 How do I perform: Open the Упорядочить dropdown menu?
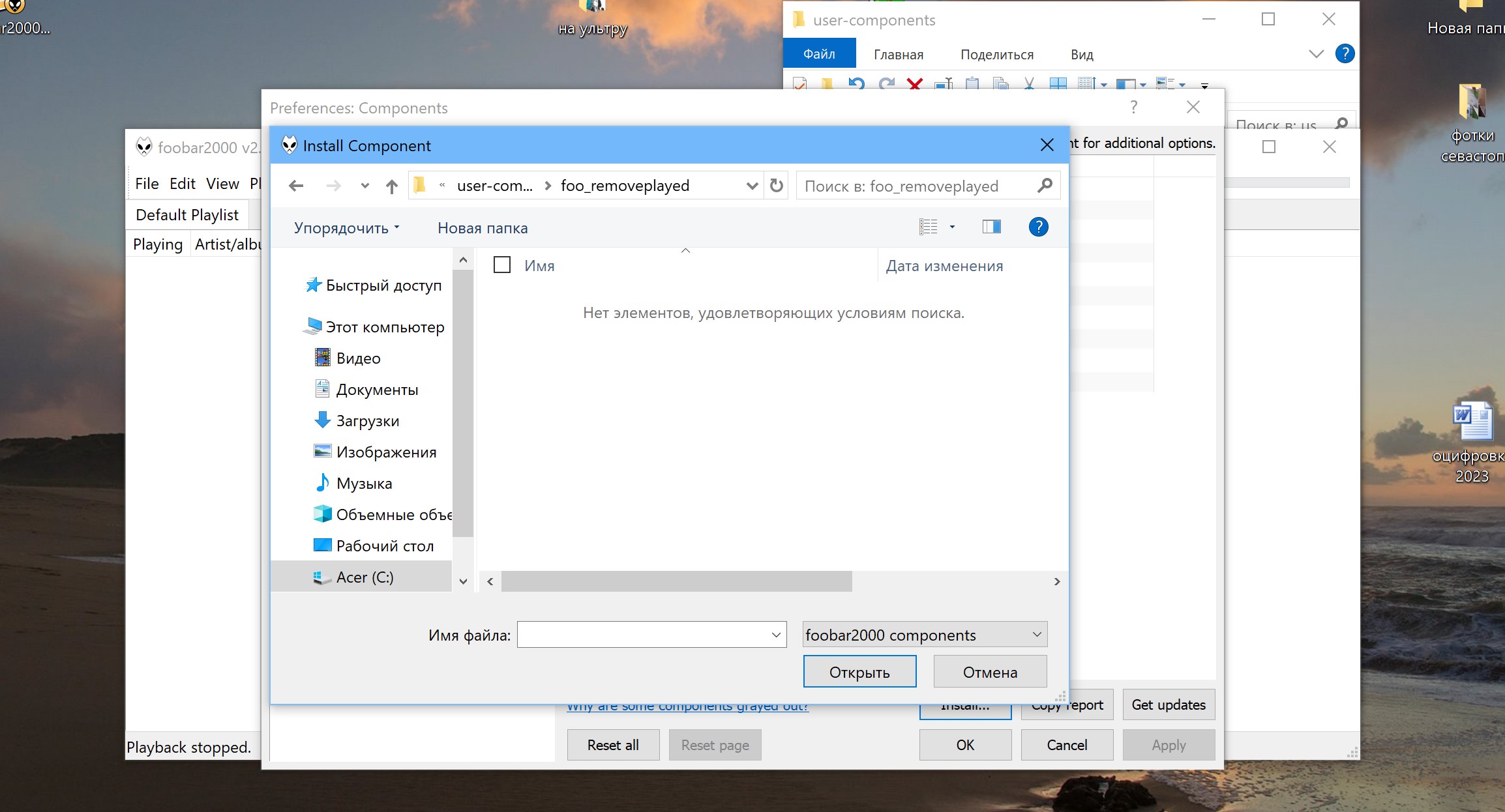pyautogui.click(x=346, y=228)
